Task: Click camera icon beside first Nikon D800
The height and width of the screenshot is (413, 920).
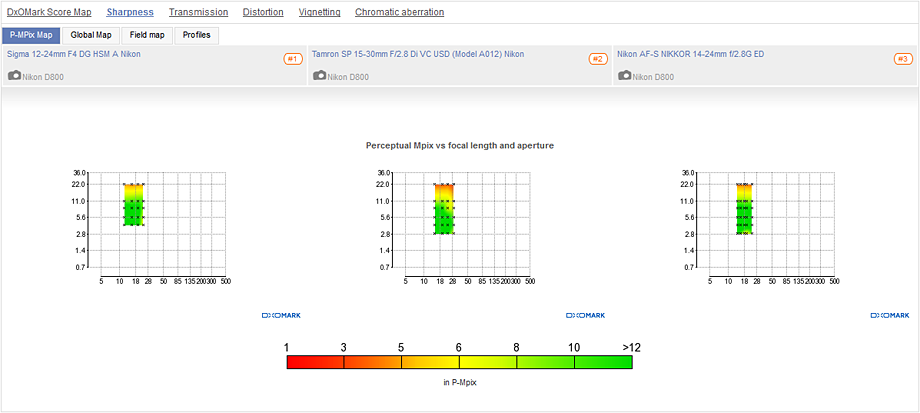Action: pos(14,75)
